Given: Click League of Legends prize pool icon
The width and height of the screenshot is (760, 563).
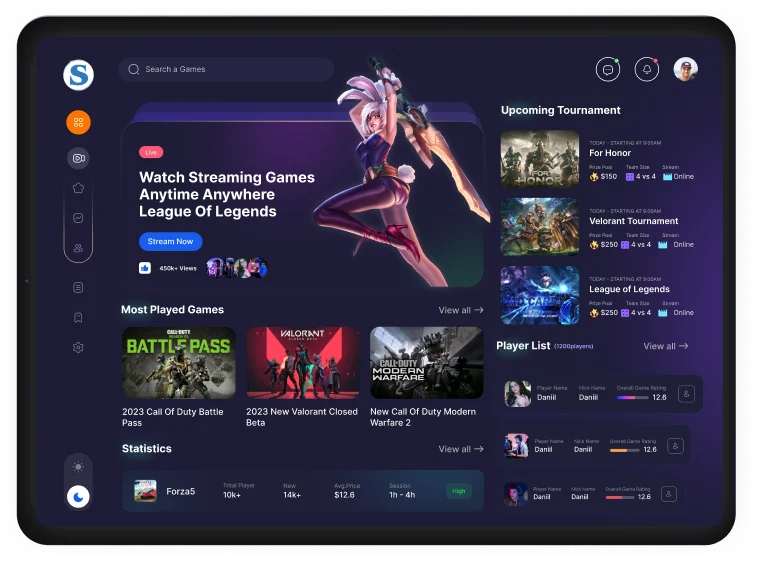Looking at the screenshot, I should [594, 313].
